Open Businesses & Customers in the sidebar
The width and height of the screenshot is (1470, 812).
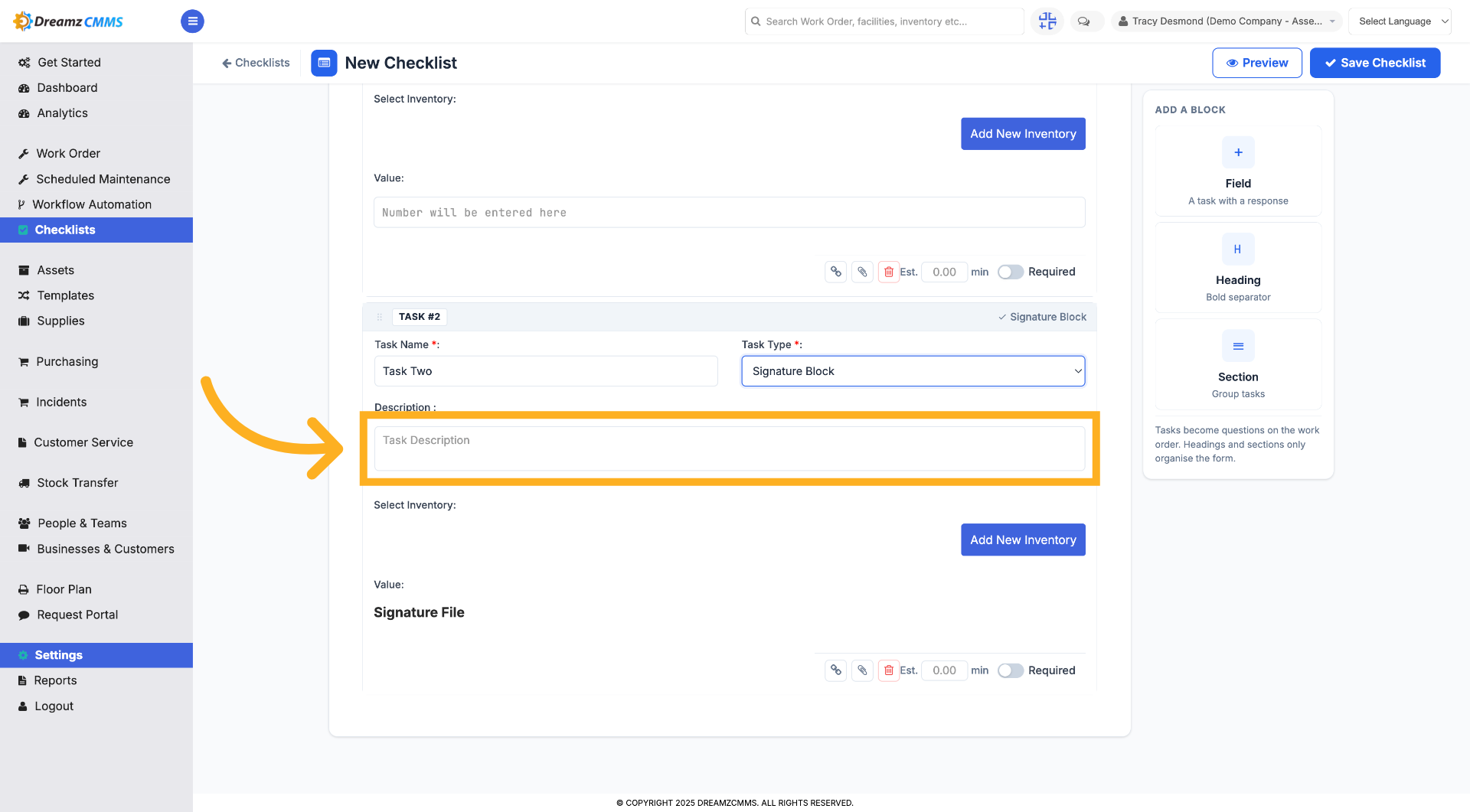106,549
